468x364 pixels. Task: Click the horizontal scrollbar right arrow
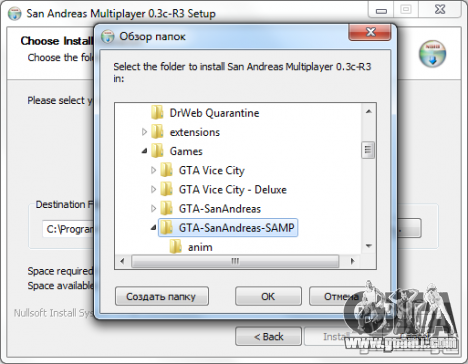pyautogui.click(x=352, y=261)
